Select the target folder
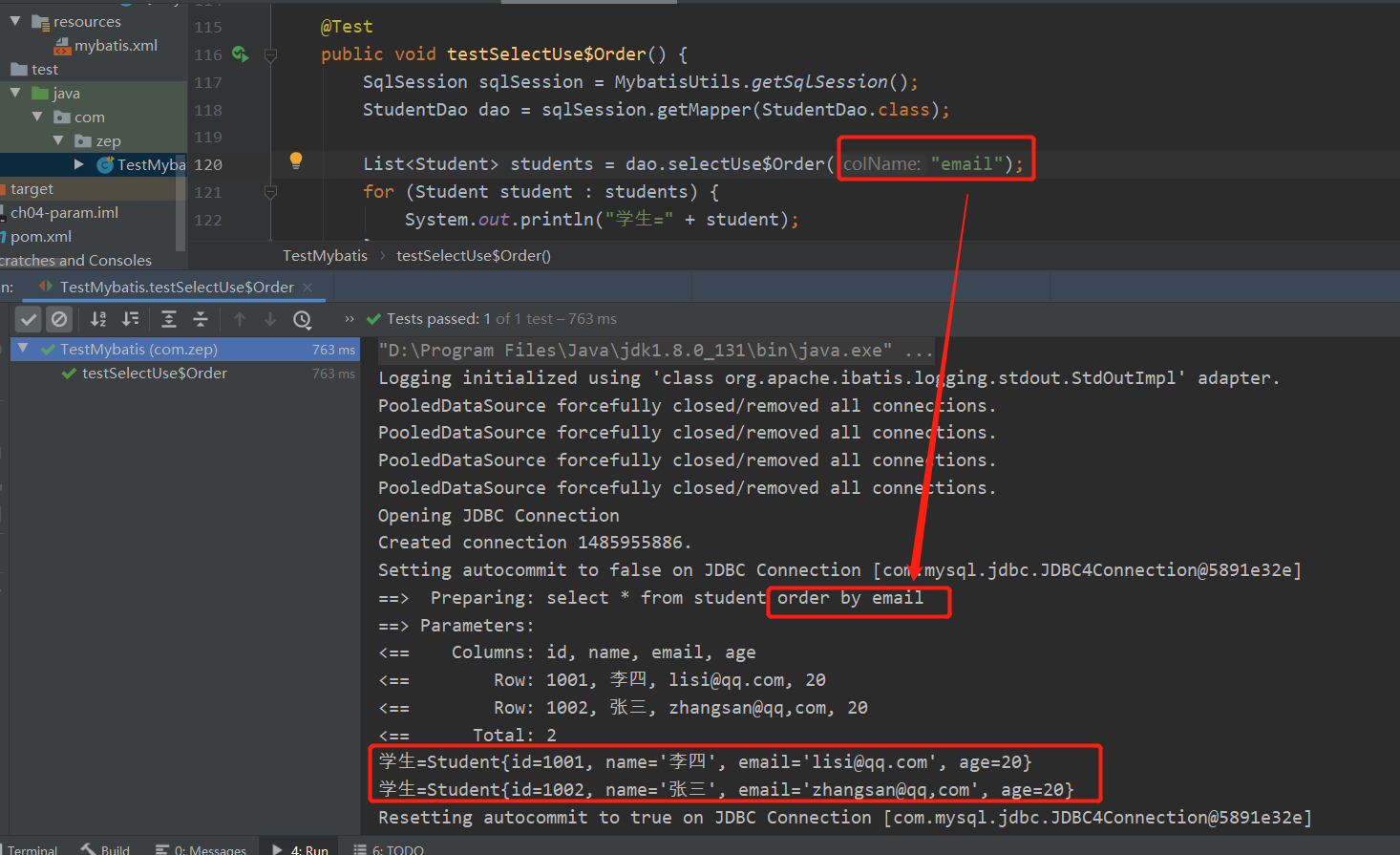This screenshot has height=855, width=1400. tap(32, 188)
